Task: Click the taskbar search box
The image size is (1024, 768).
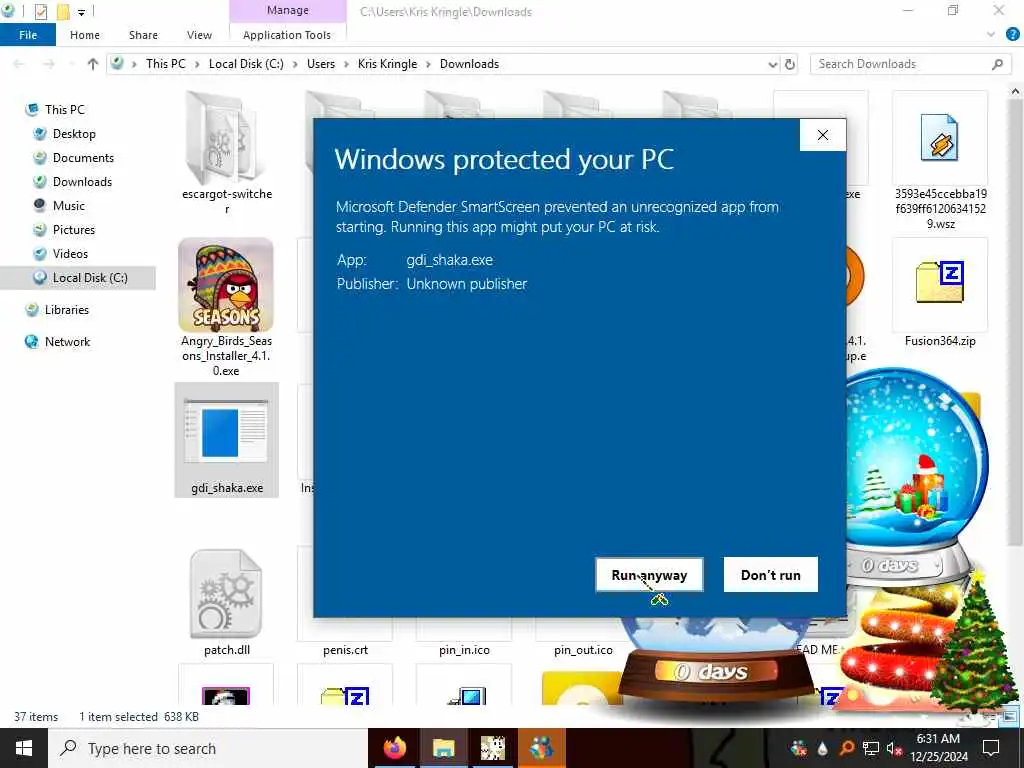Action: point(208,748)
